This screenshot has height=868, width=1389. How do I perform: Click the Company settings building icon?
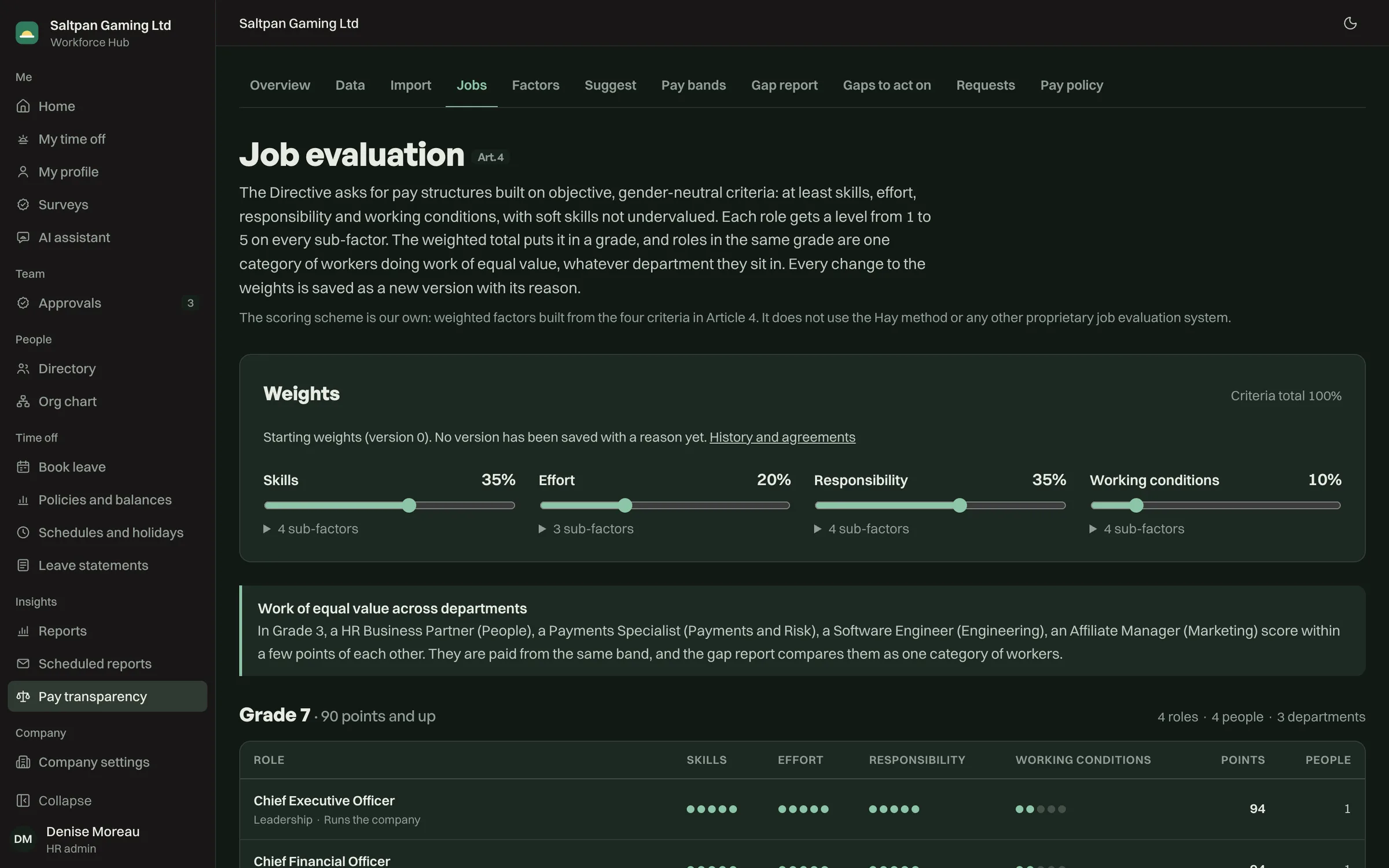[x=23, y=762]
